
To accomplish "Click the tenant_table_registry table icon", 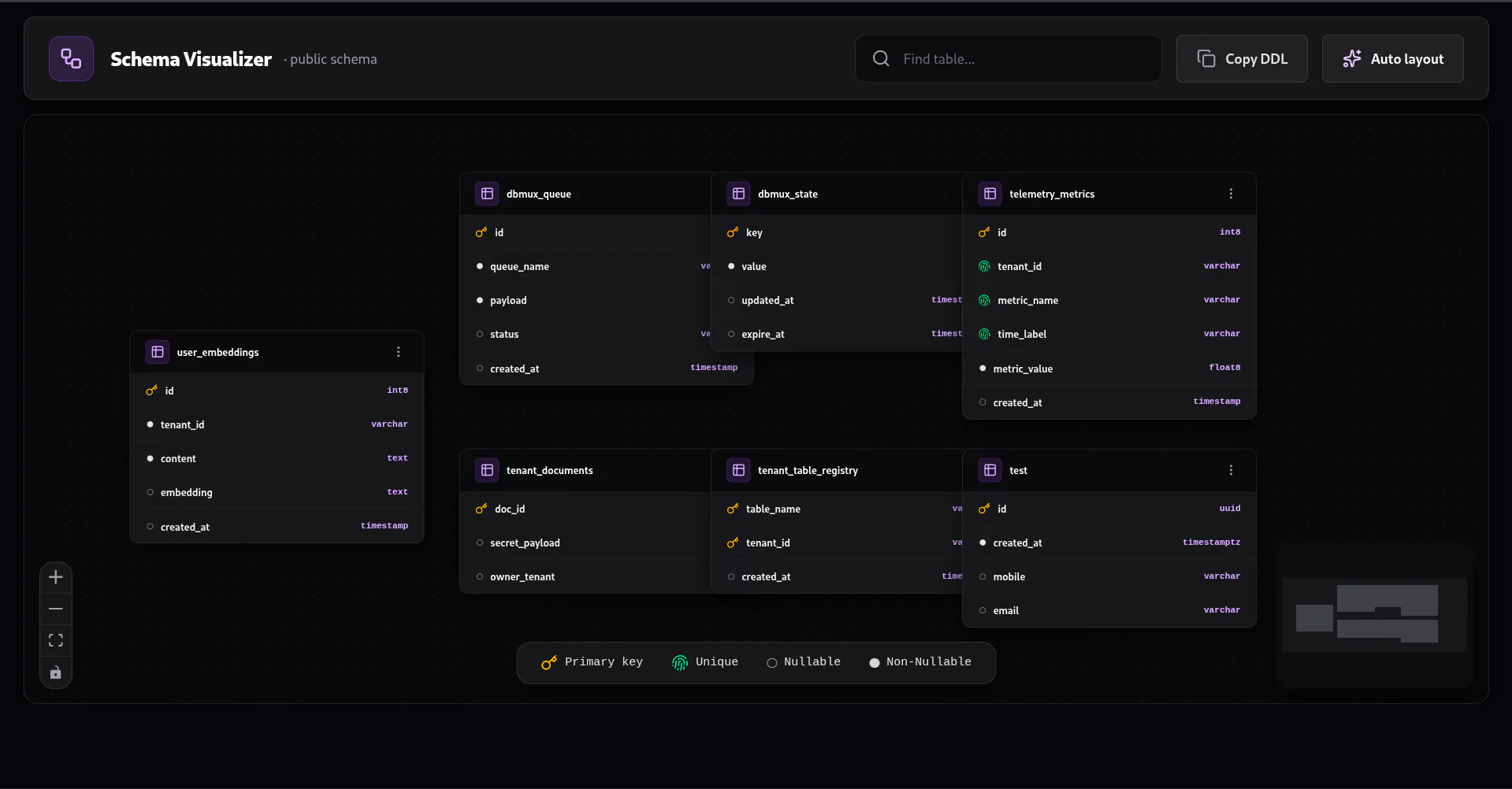I will click(x=738, y=470).
